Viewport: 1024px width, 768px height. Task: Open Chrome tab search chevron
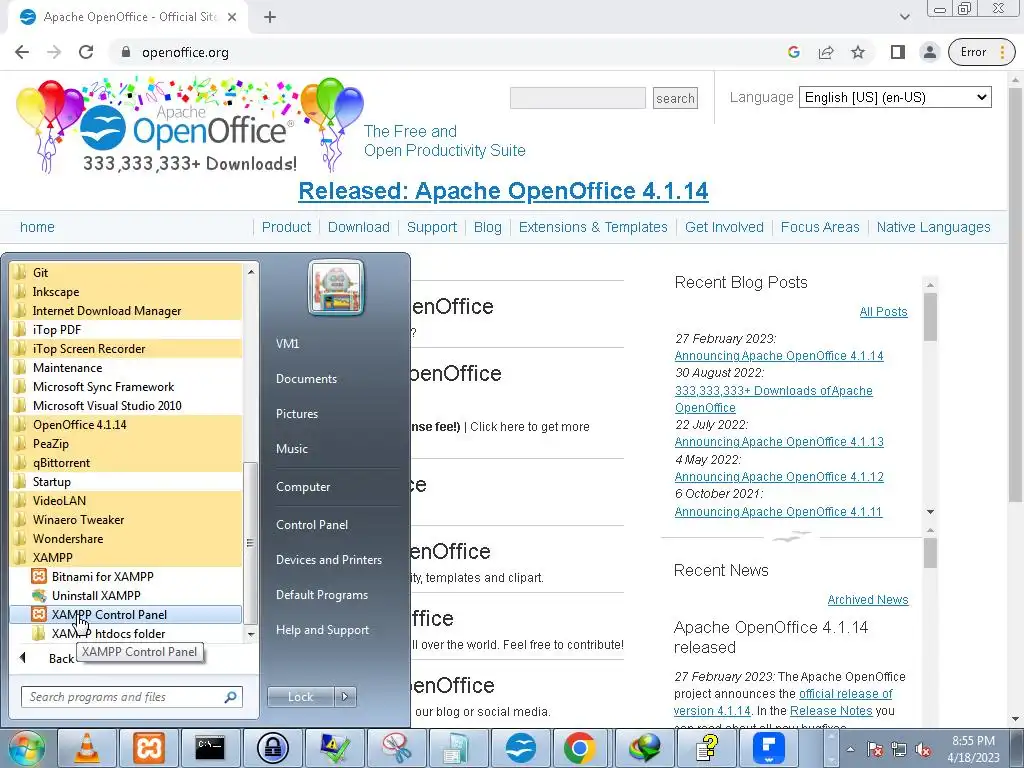pyautogui.click(x=904, y=17)
